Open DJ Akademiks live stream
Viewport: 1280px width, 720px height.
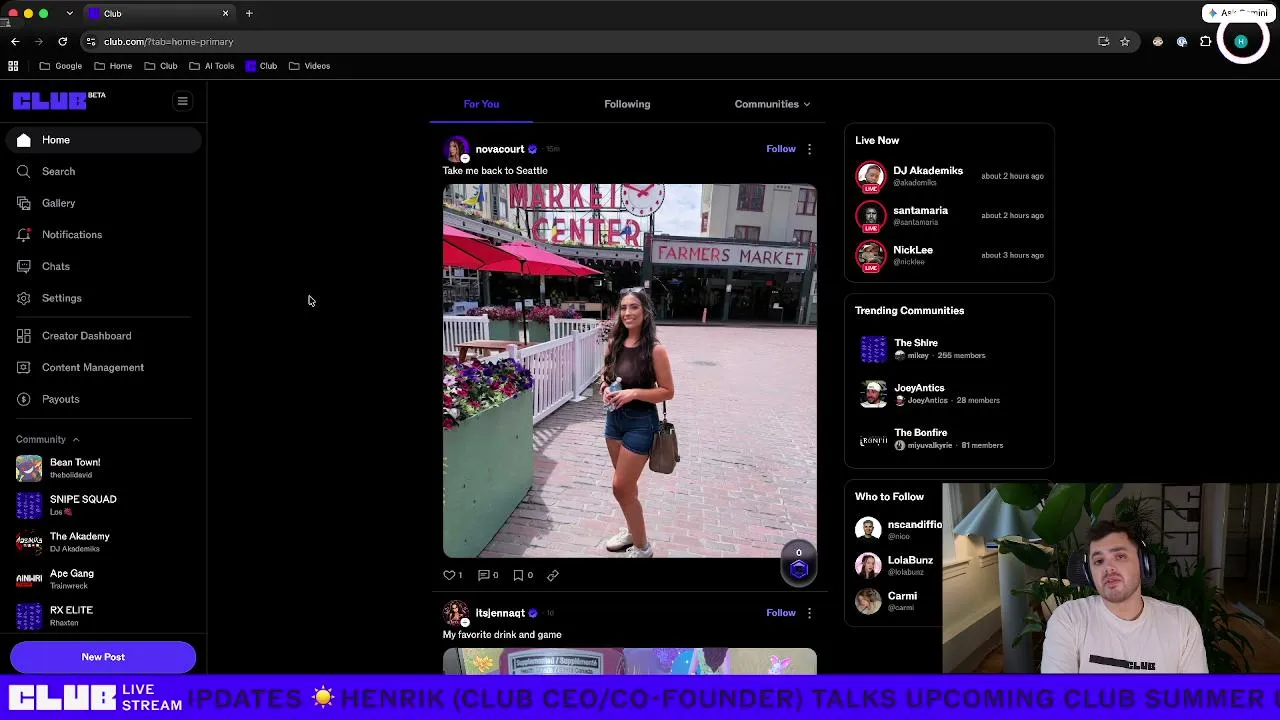pyautogui.click(x=949, y=176)
